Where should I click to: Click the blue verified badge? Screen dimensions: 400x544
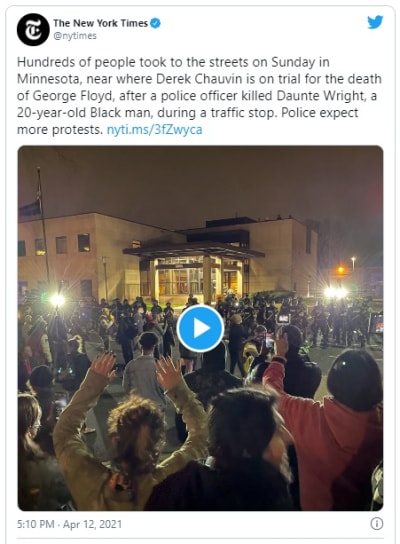click(156, 23)
